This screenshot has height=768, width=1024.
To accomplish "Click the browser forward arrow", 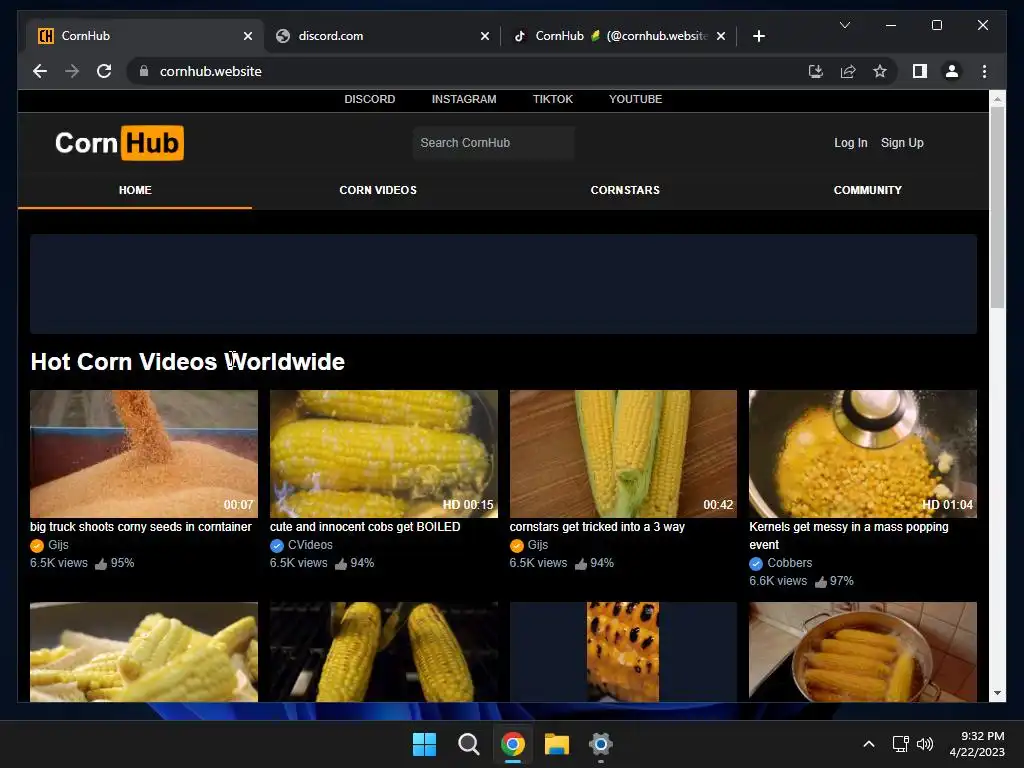I will pyautogui.click(x=72, y=71).
